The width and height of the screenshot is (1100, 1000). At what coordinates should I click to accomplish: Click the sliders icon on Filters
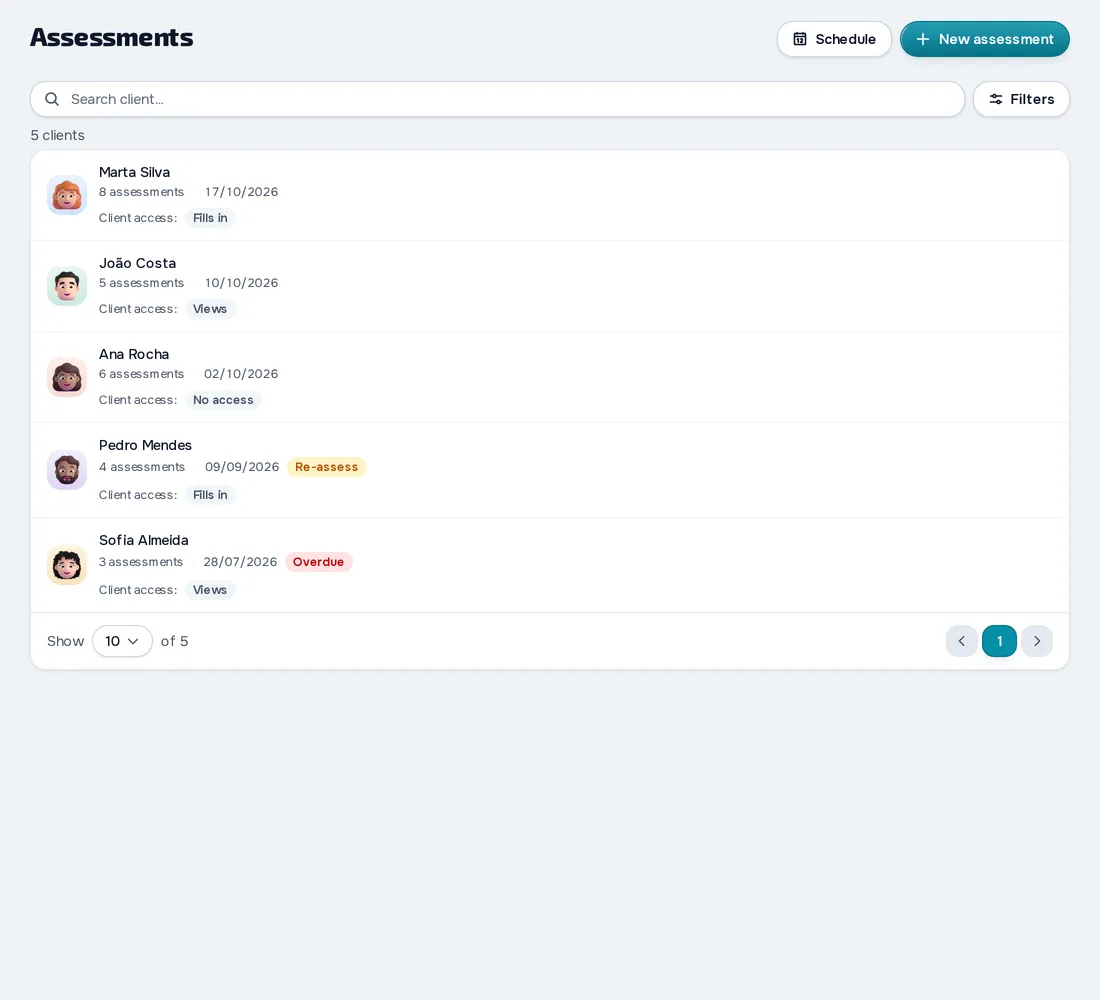[995, 99]
